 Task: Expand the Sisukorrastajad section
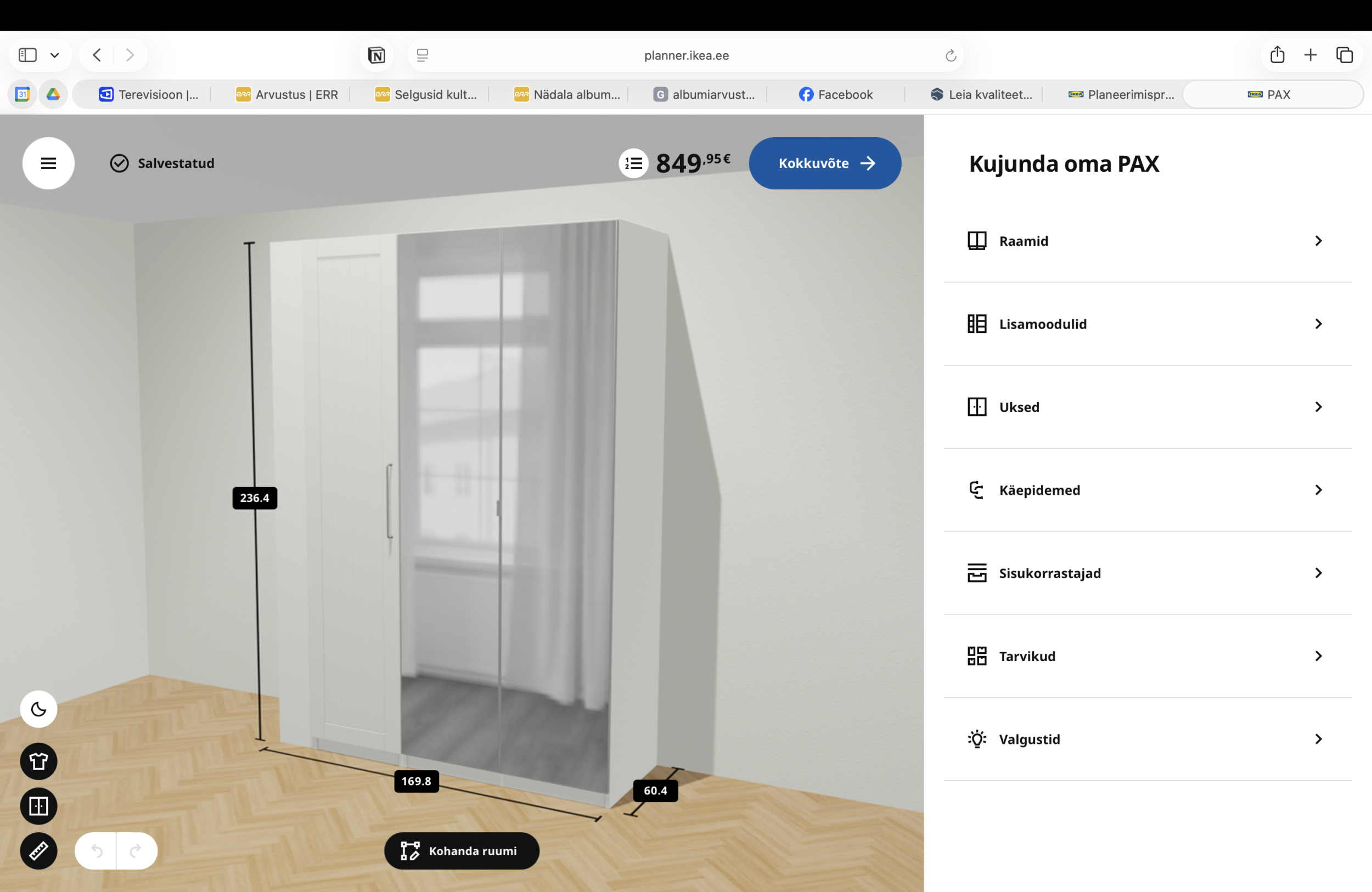coord(1147,573)
